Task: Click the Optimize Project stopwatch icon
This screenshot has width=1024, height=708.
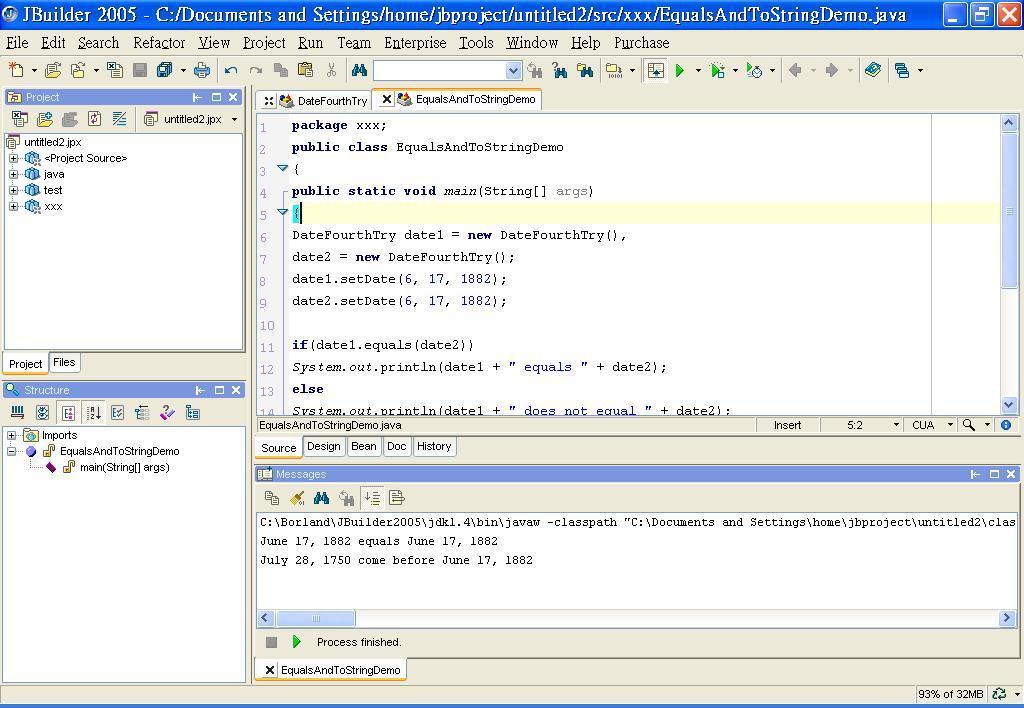Action: (x=754, y=70)
